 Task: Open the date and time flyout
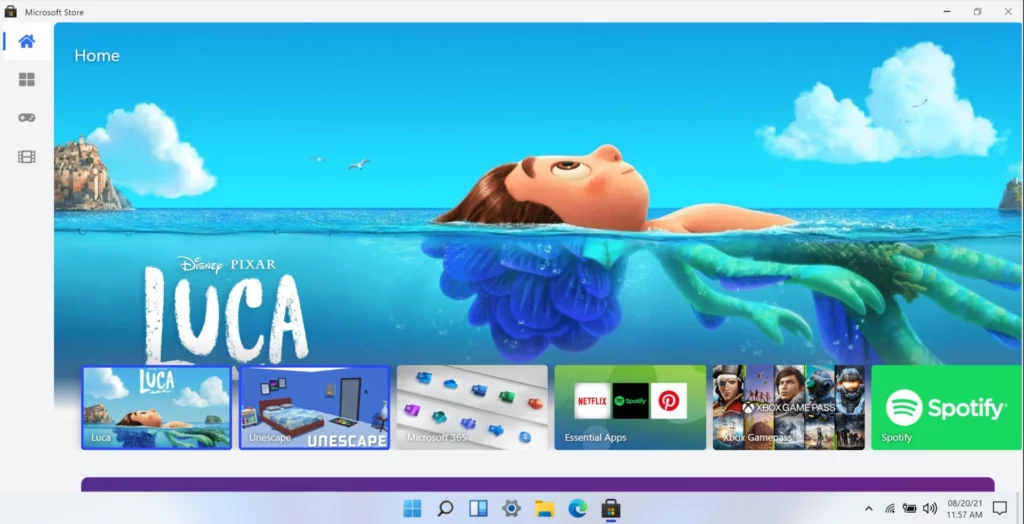[x=964, y=508]
